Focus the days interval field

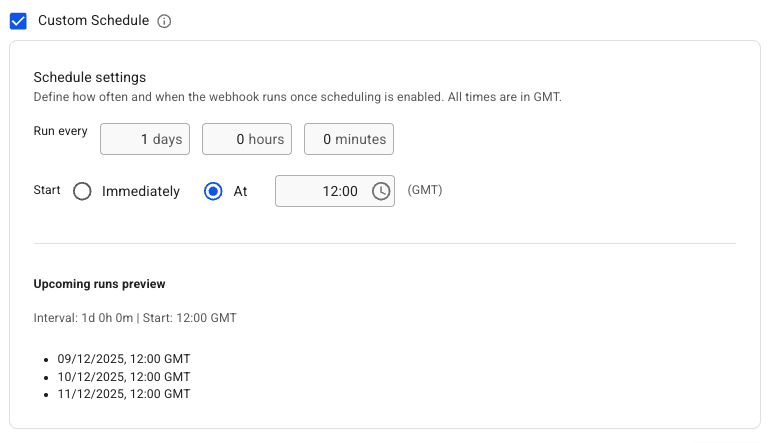point(145,139)
